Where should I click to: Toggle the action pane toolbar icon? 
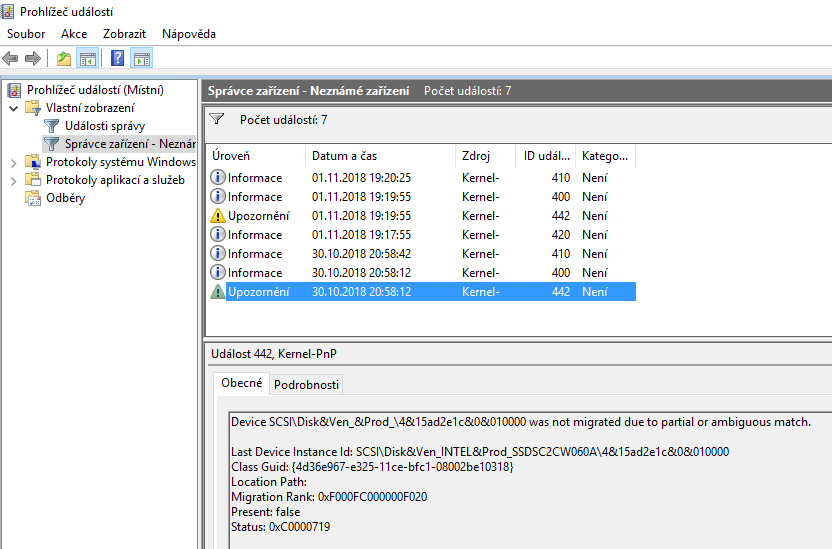[x=142, y=58]
